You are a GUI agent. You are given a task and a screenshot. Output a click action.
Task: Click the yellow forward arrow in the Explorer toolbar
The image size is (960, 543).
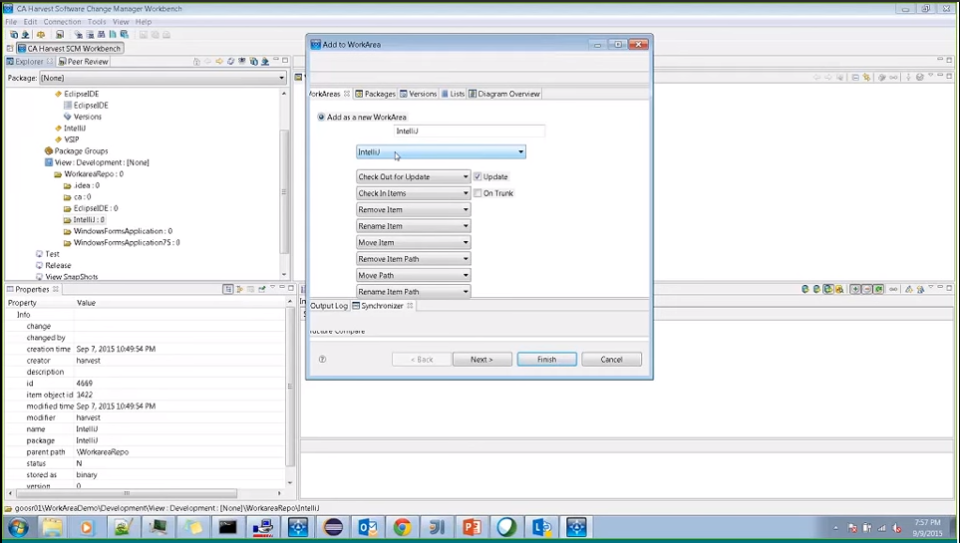coord(219,62)
